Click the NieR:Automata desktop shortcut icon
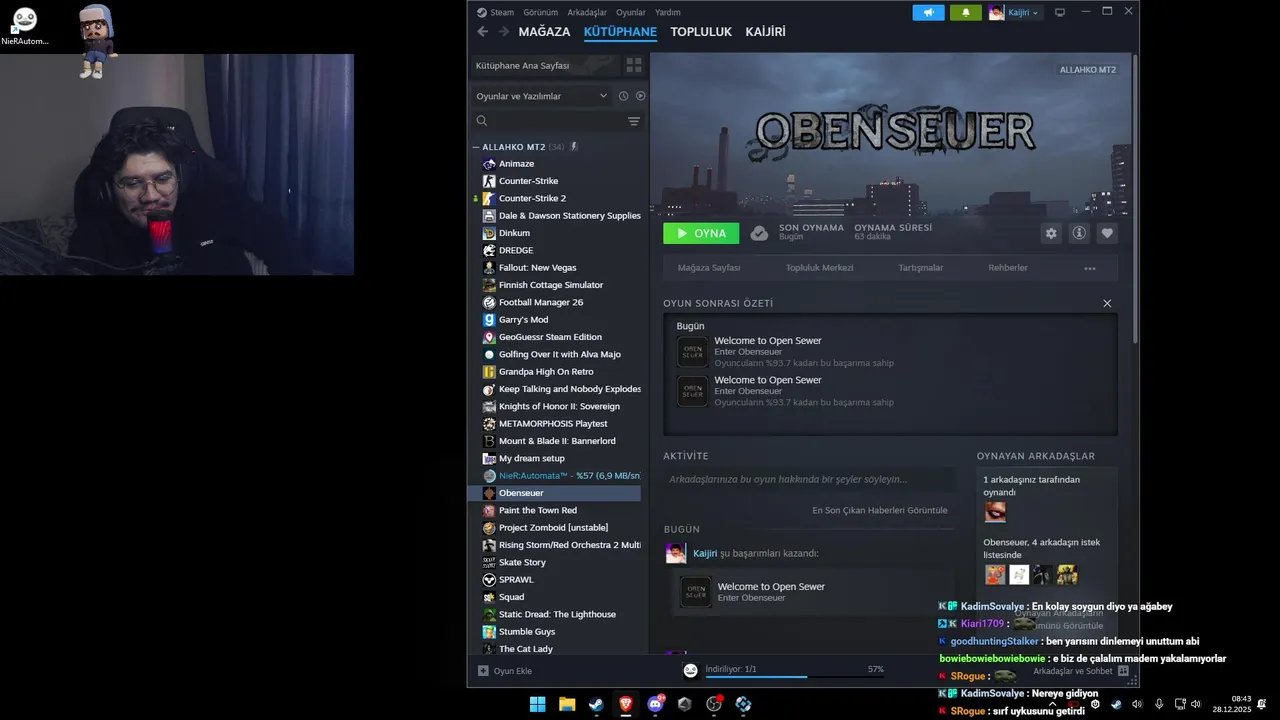This screenshot has height=720, width=1280. [x=24, y=26]
